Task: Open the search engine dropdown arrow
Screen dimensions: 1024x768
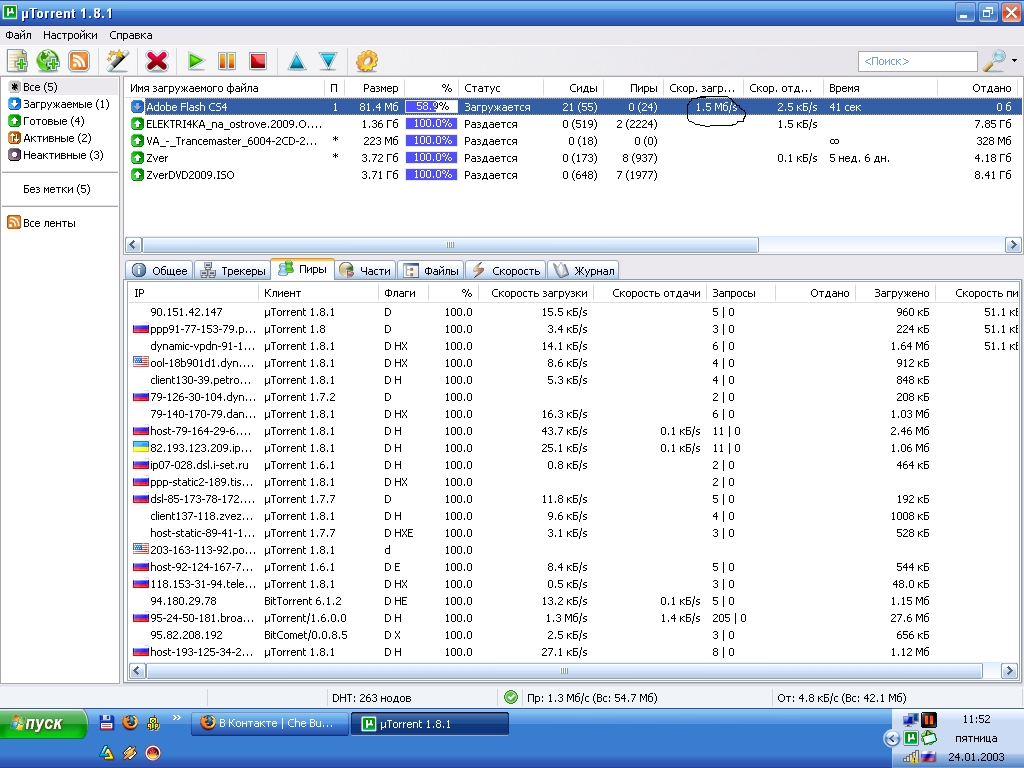Action: 1014,61
